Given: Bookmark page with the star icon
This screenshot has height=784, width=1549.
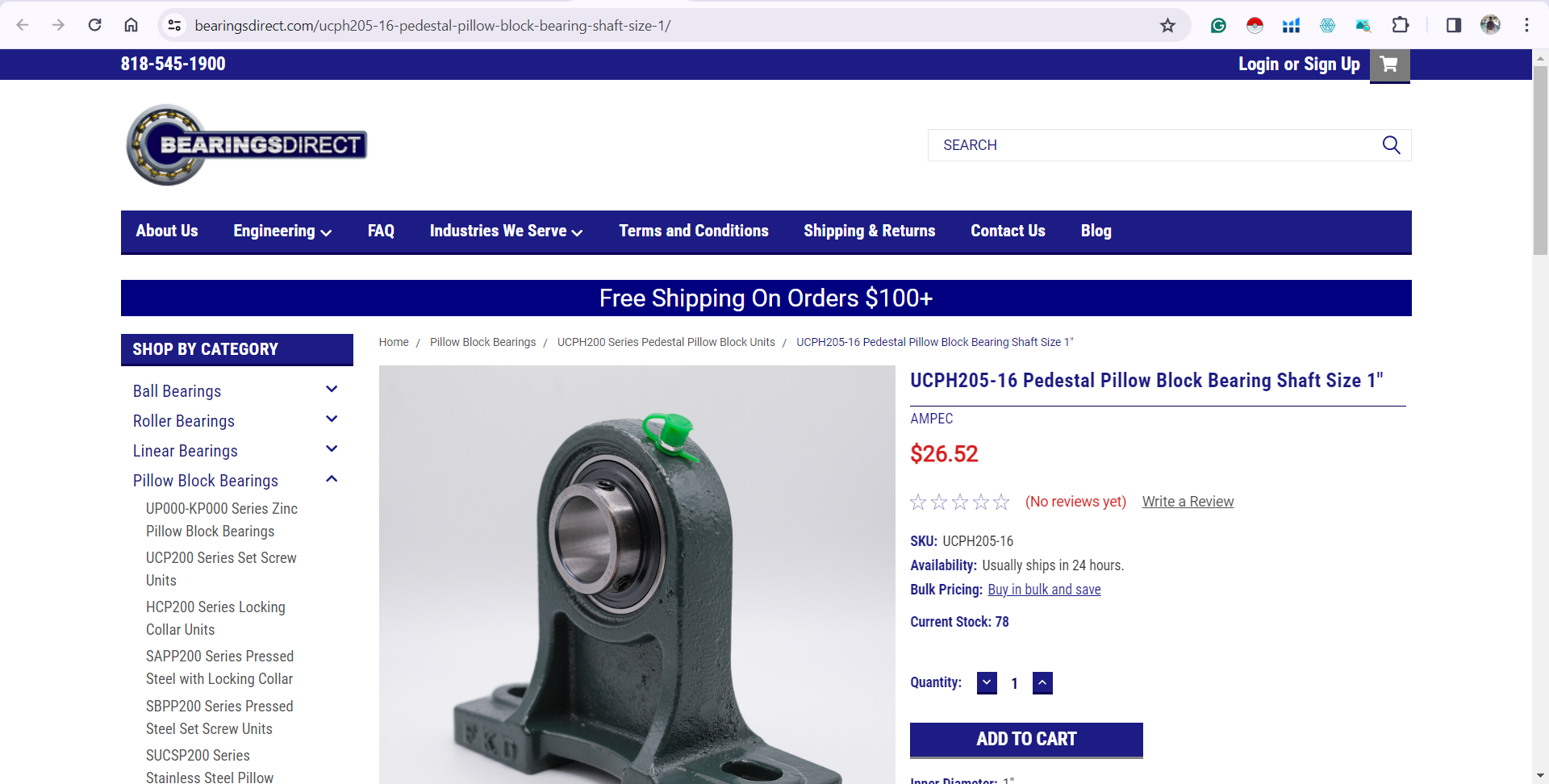Looking at the screenshot, I should [x=1167, y=26].
